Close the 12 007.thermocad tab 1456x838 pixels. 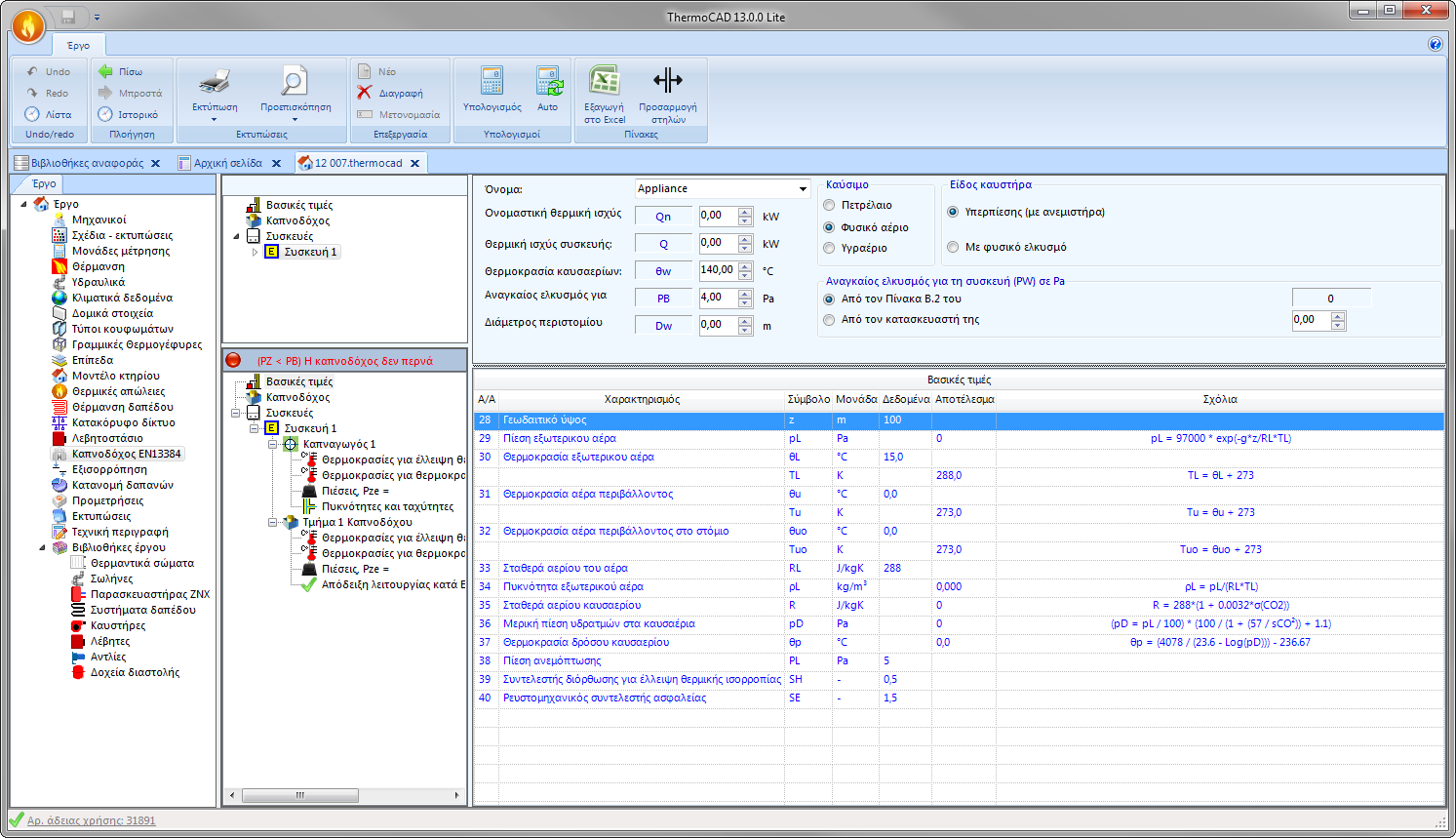click(x=415, y=163)
